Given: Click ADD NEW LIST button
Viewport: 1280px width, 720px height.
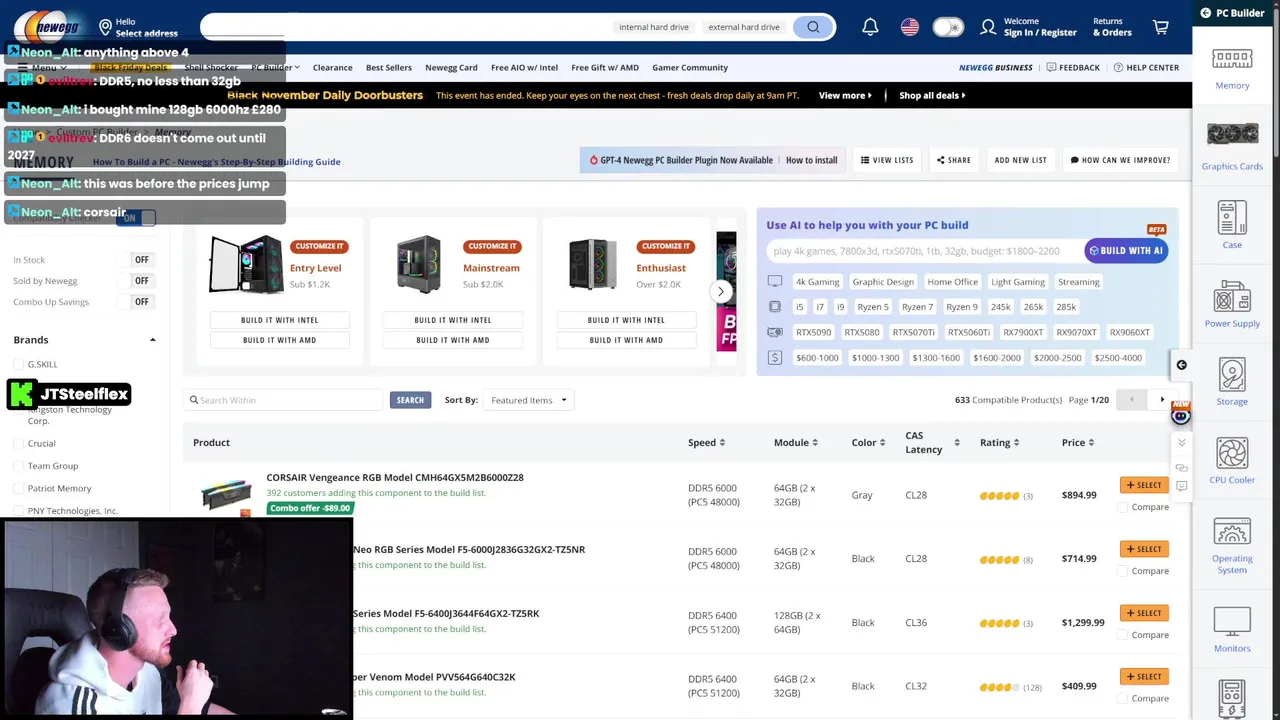Looking at the screenshot, I should coord(1020,160).
